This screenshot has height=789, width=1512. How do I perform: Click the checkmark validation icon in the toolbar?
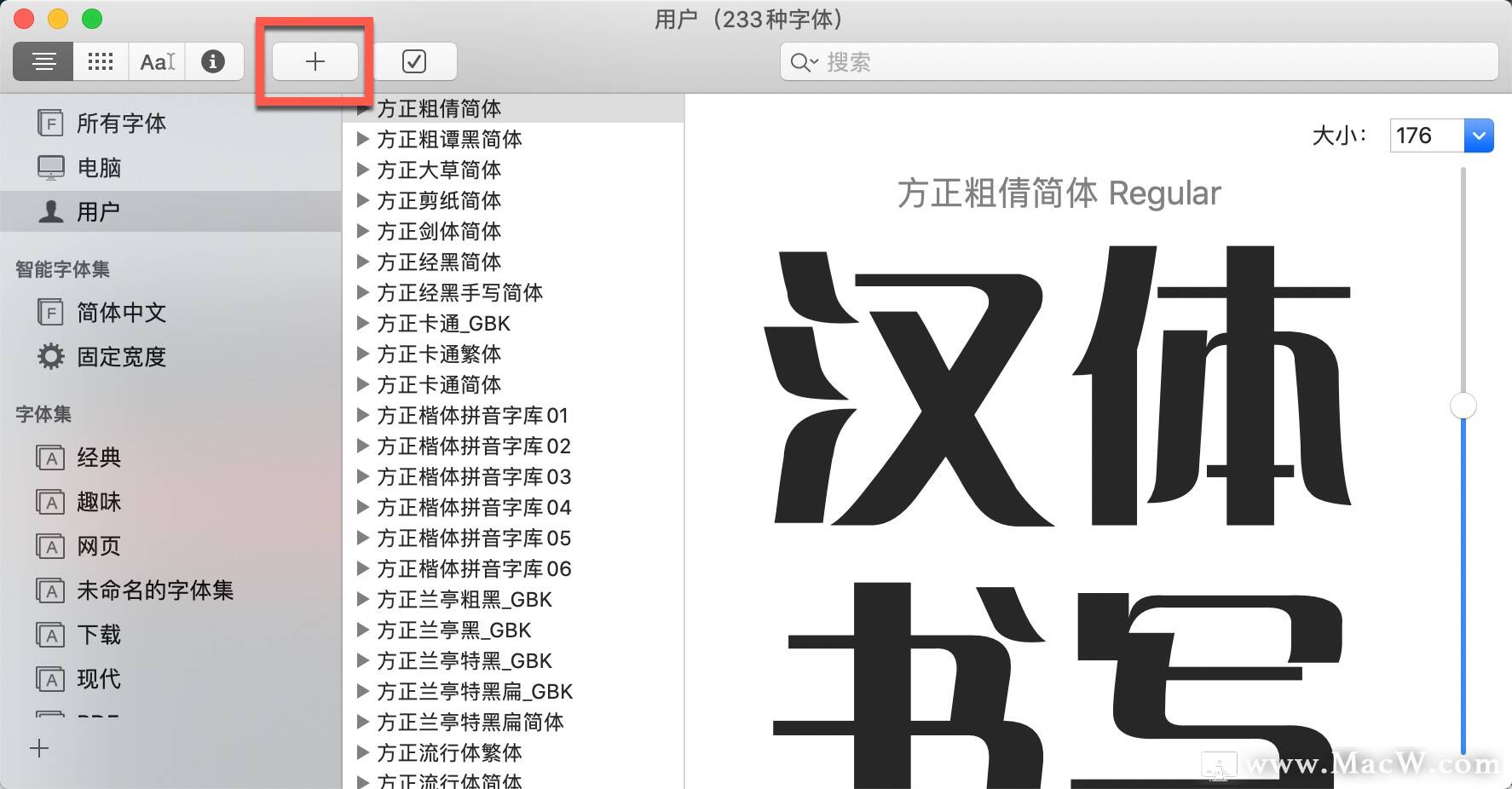click(415, 60)
